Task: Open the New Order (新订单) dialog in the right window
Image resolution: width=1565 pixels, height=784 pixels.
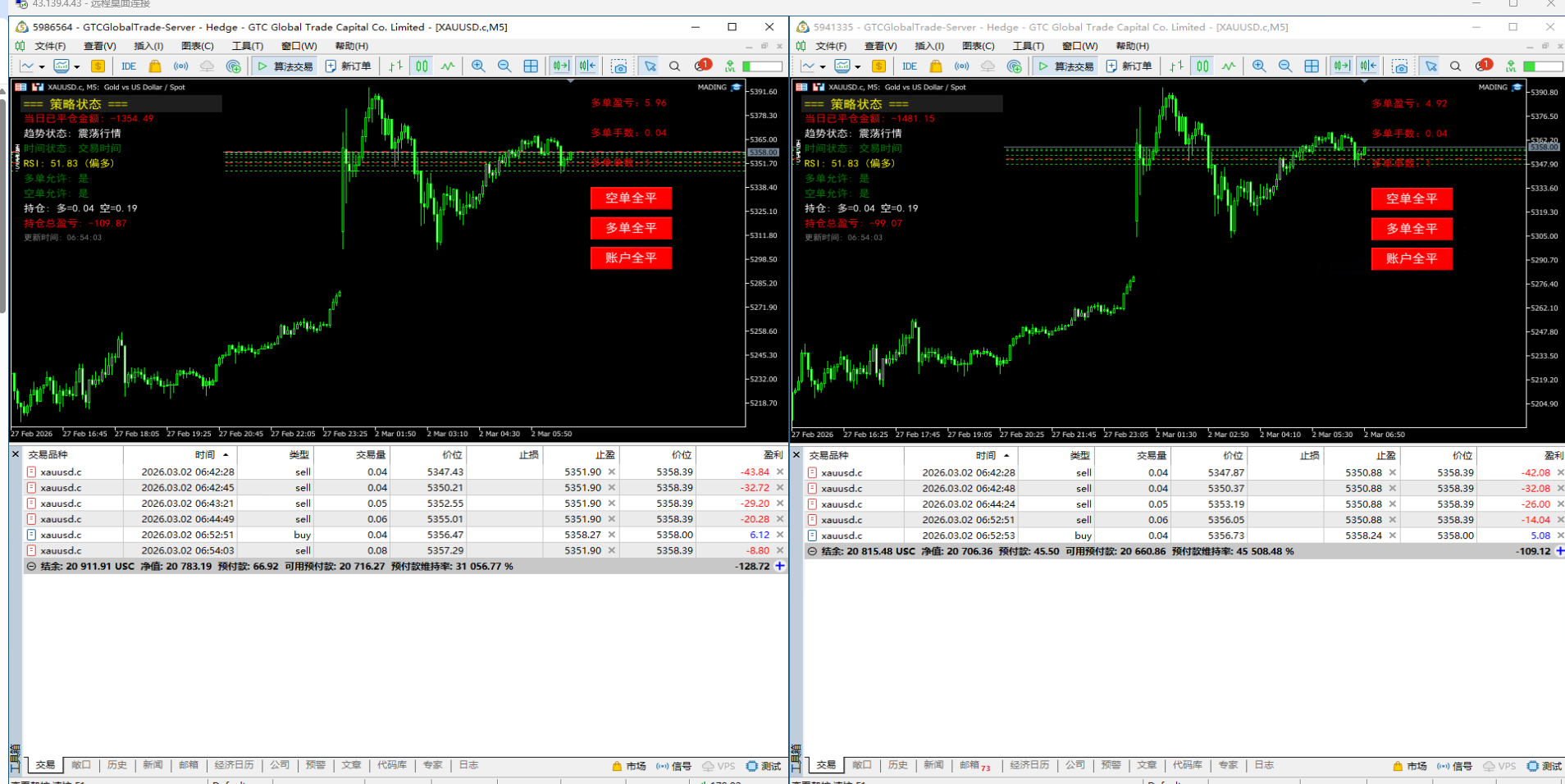Action: click(1129, 66)
